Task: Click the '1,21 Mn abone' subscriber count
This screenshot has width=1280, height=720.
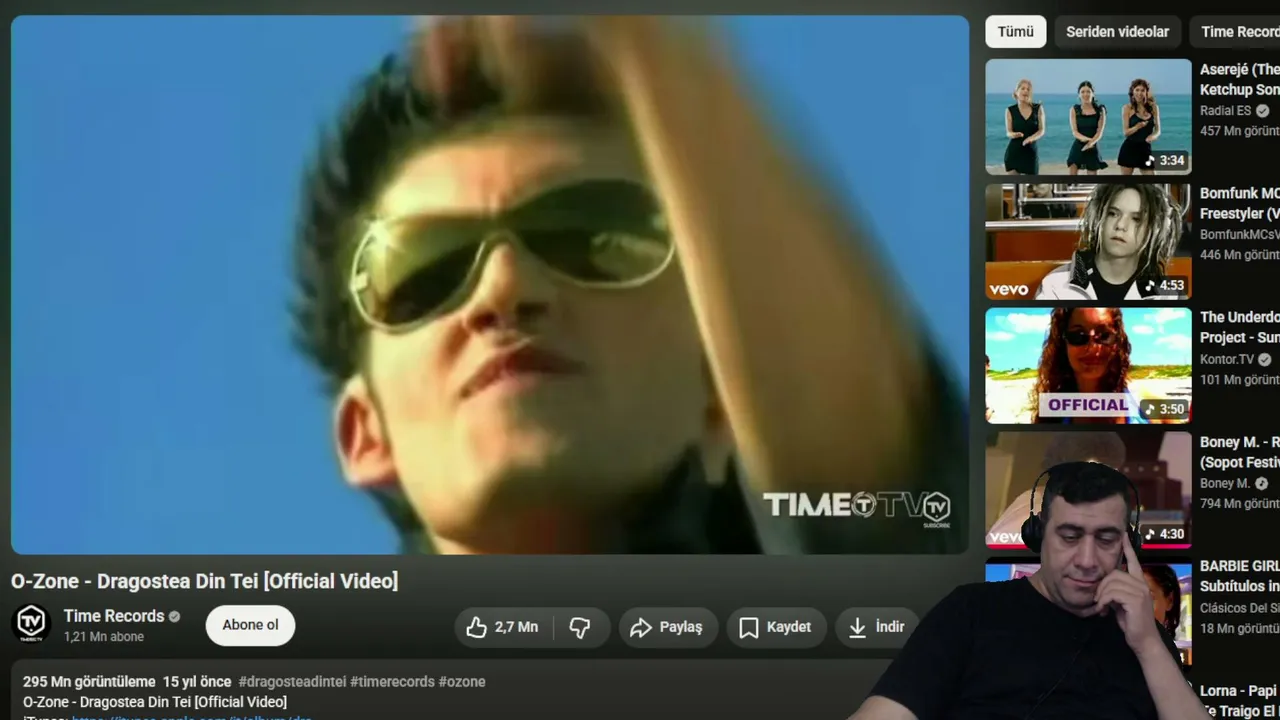Action: pyautogui.click(x=104, y=637)
